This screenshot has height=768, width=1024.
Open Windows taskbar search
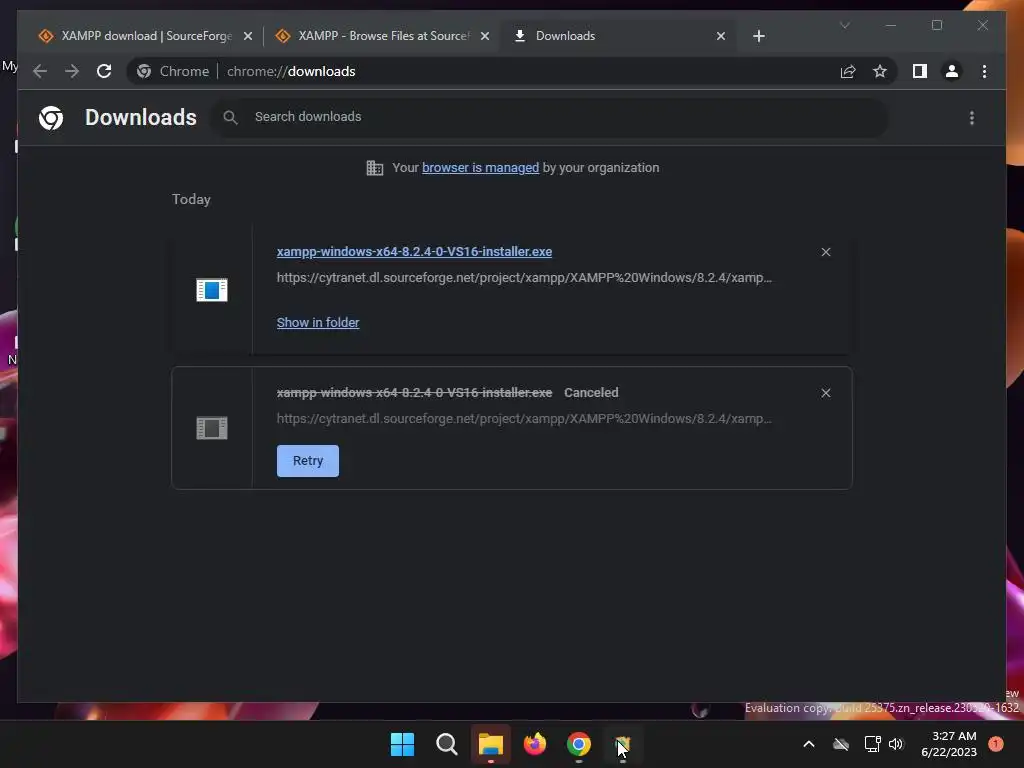click(447, 744)
